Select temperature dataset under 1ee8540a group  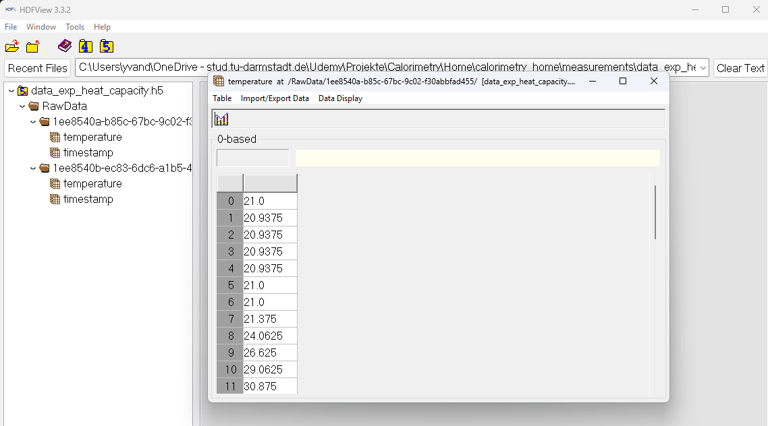(93, 137)
